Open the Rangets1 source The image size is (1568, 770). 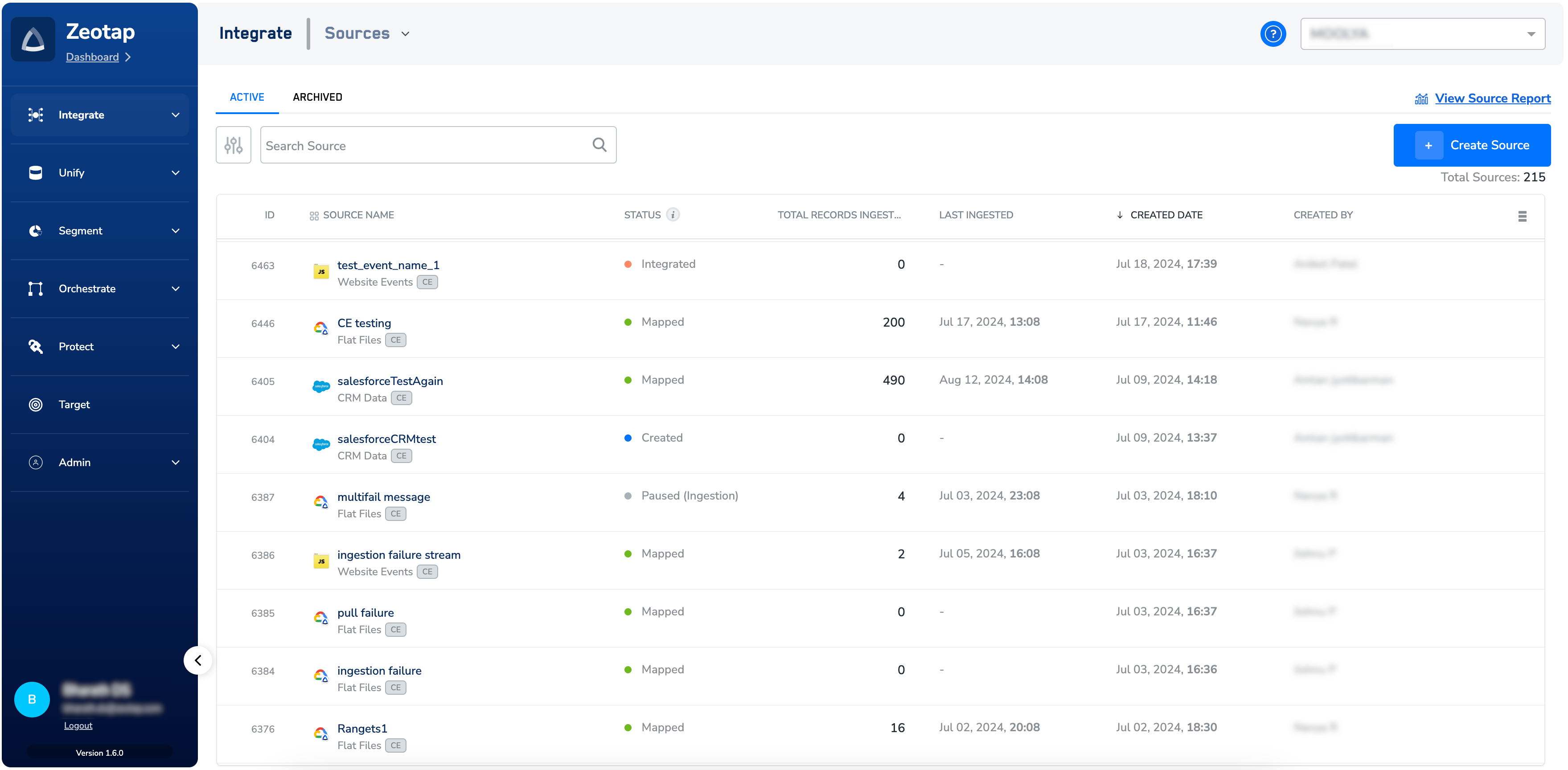click(362, 729)
